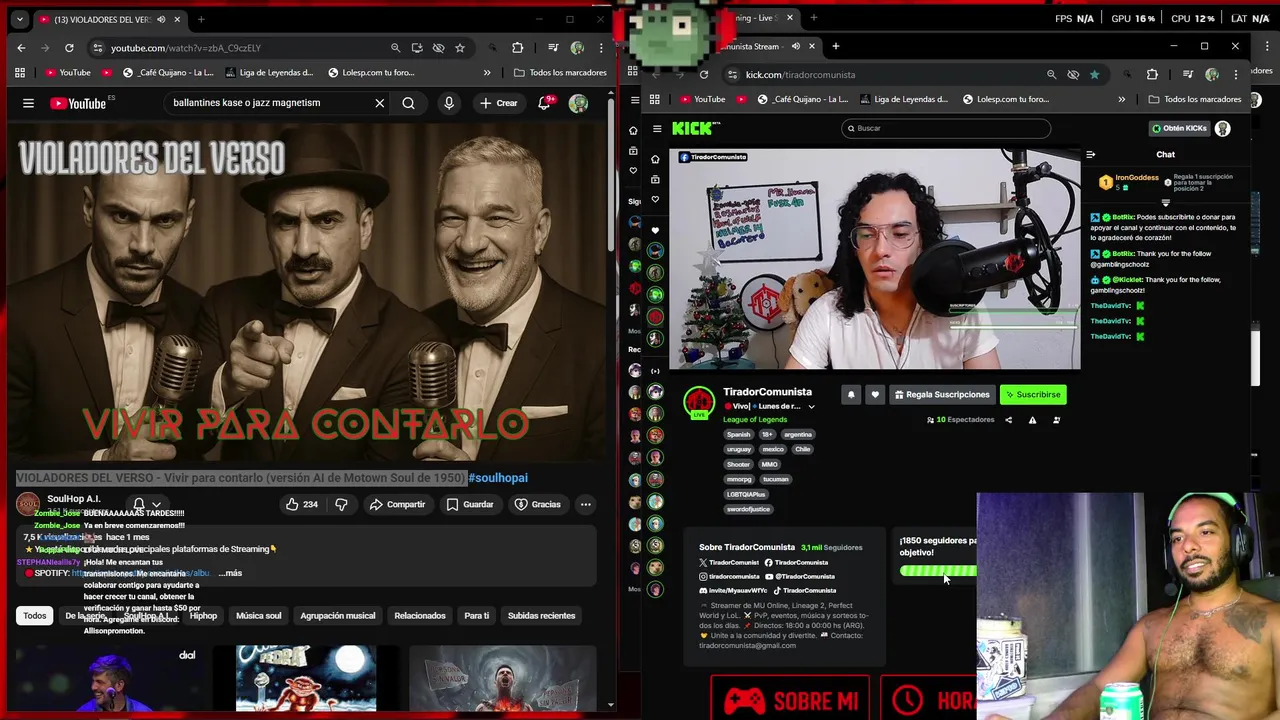The width and height of the screenshot is (1280, 720).
Task: Select the Hiphop filter chip
Action: click(x=203, y=616)
